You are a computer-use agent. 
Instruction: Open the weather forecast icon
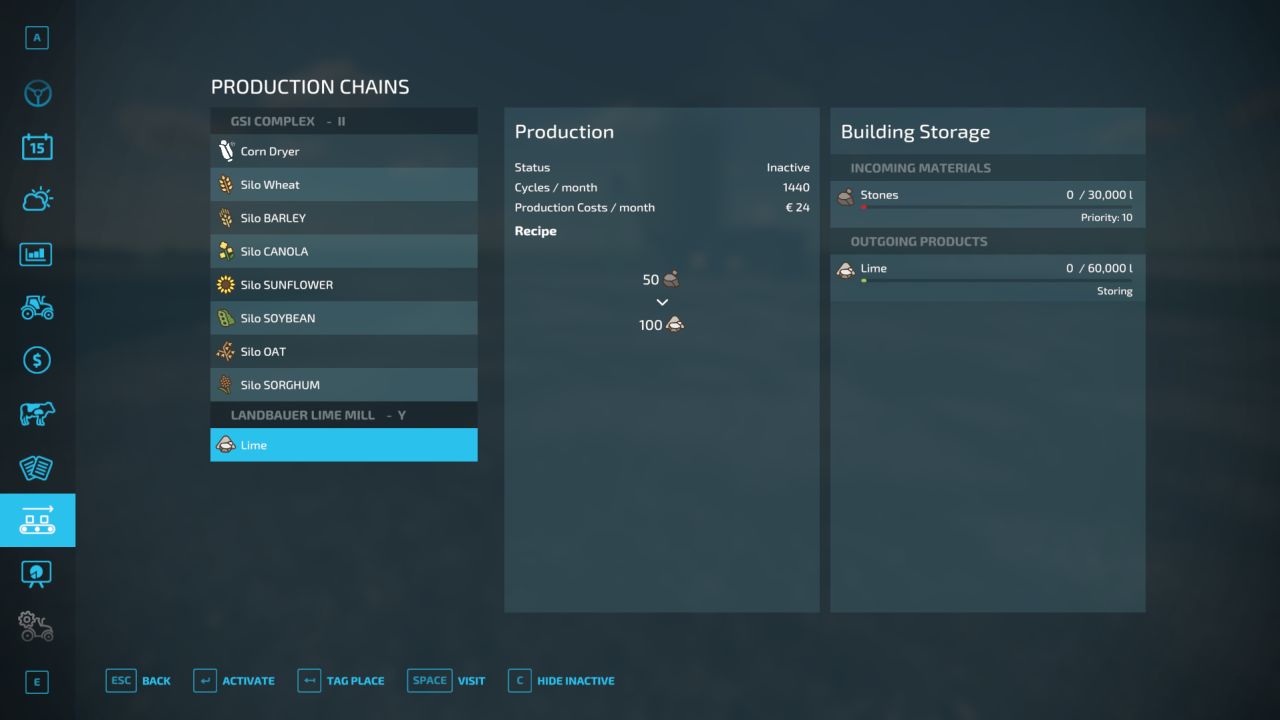[x=37, y=199]
